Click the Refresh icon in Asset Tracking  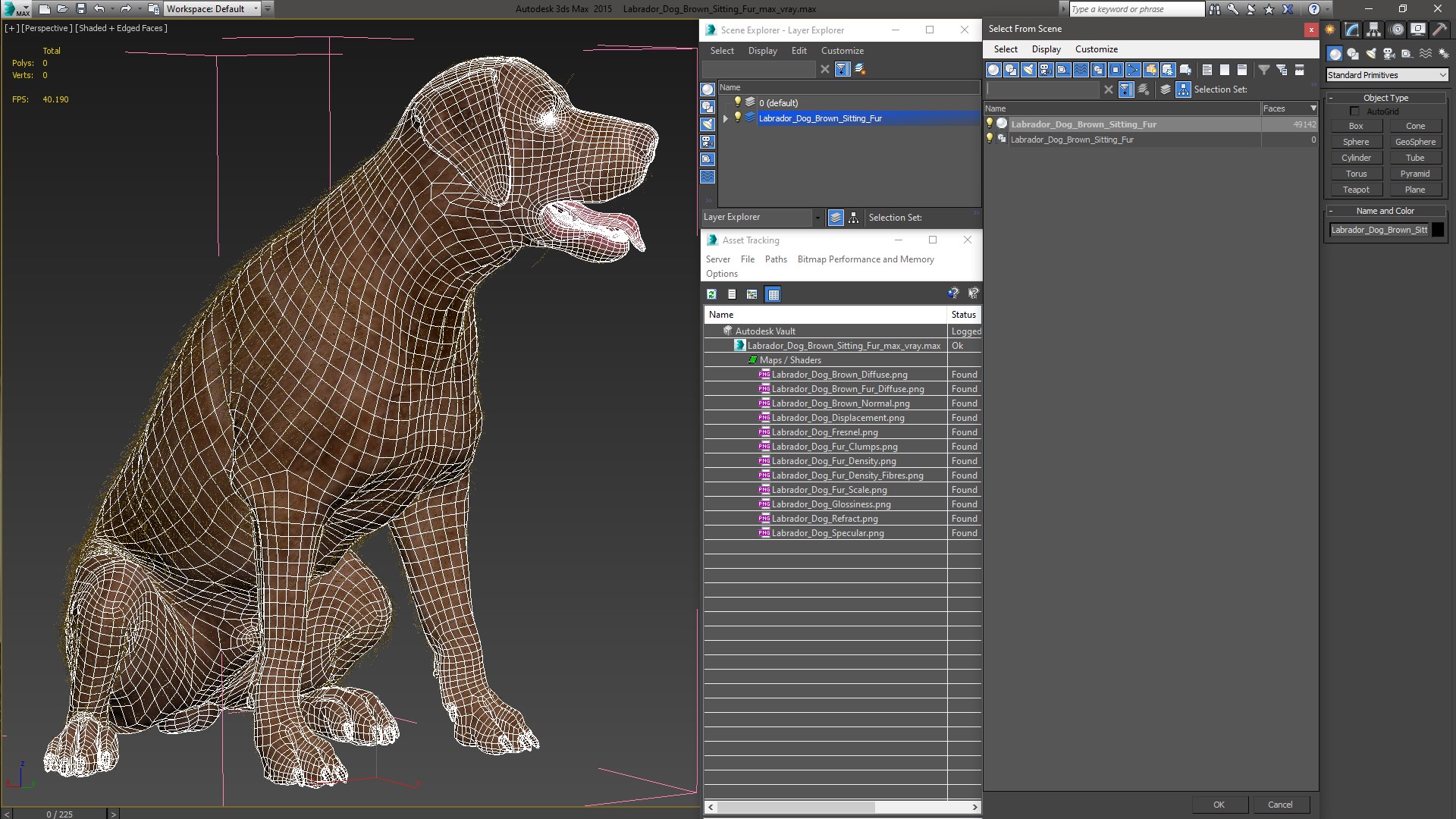(711, 294)
